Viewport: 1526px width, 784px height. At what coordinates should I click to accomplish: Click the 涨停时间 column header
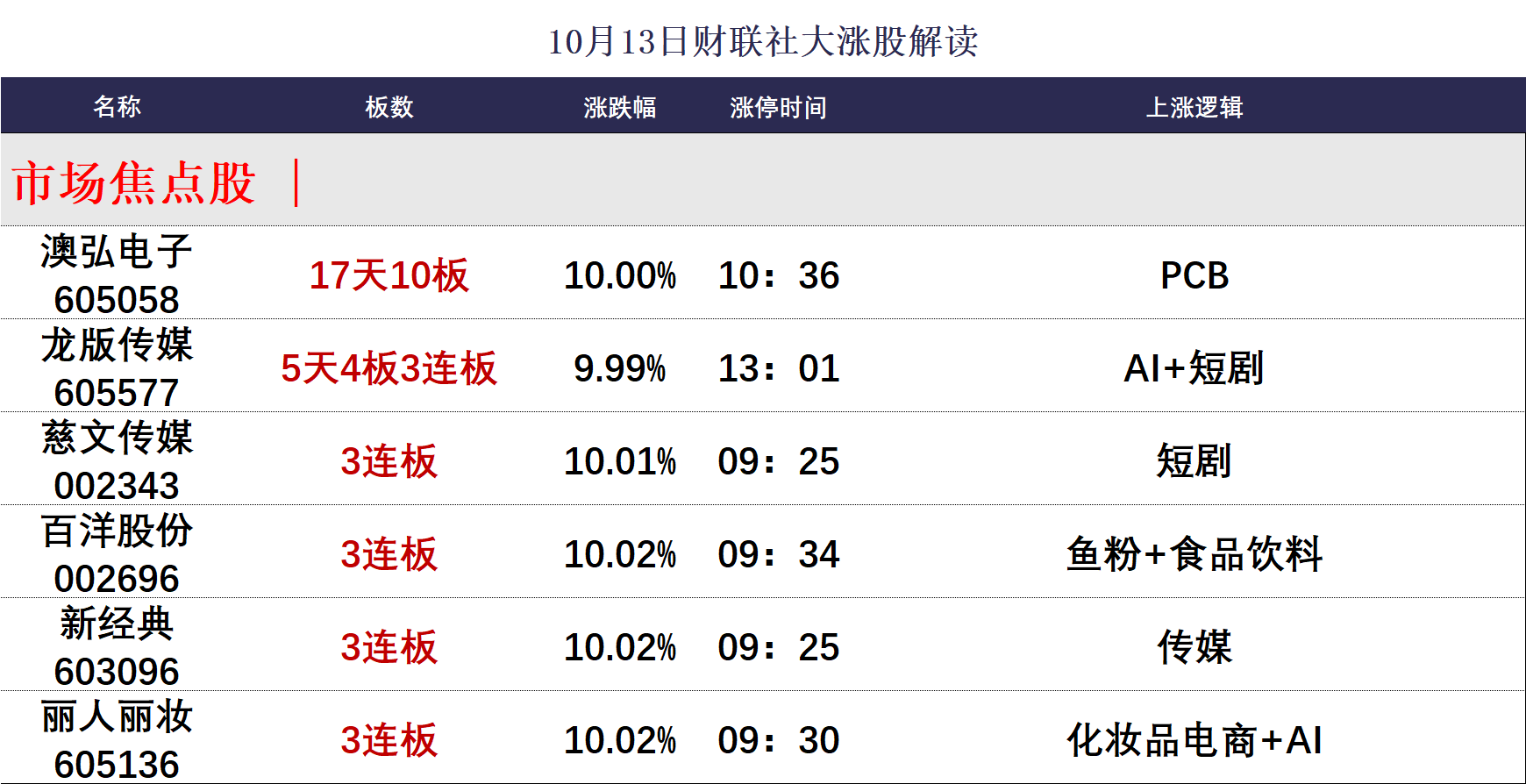pos(779,107)
